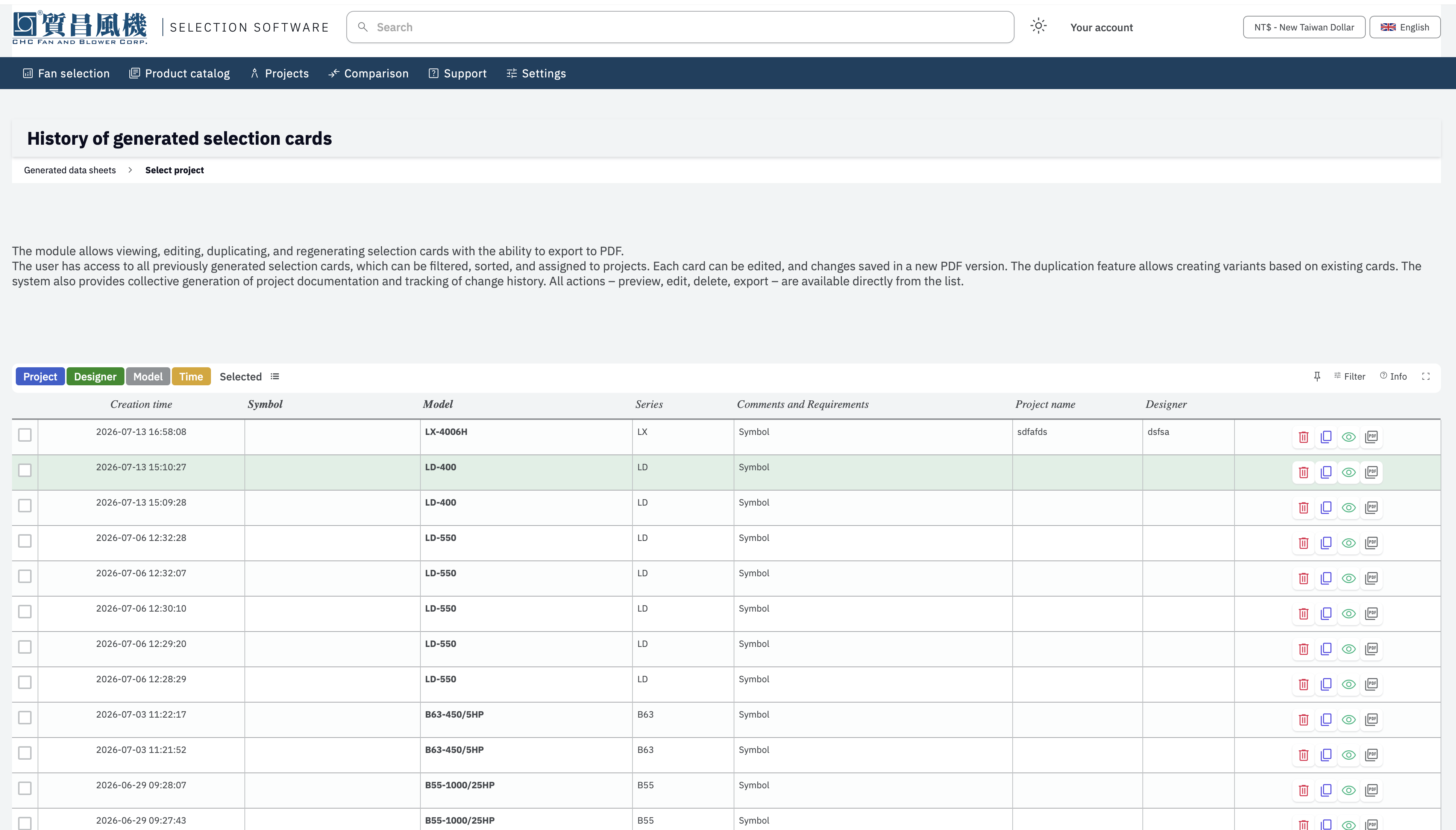Go to the Product catalog menu

[180, 74]
